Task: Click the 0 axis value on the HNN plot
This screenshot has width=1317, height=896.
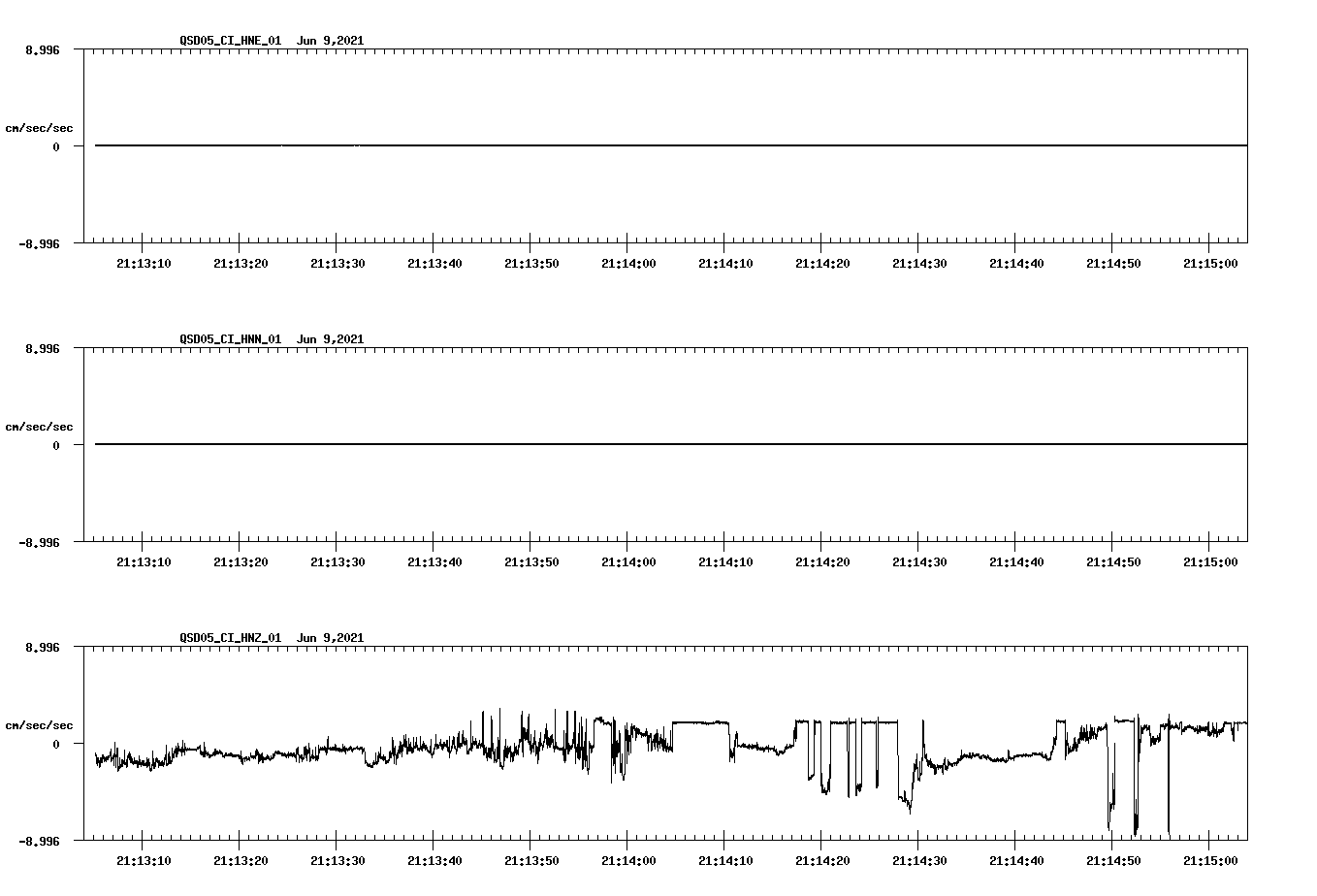Action: coord(56,446)
